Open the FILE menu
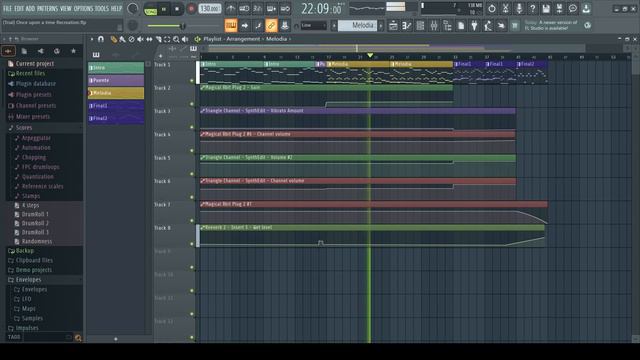The height and width of the screenshot is (360, 640). (7, 9)
